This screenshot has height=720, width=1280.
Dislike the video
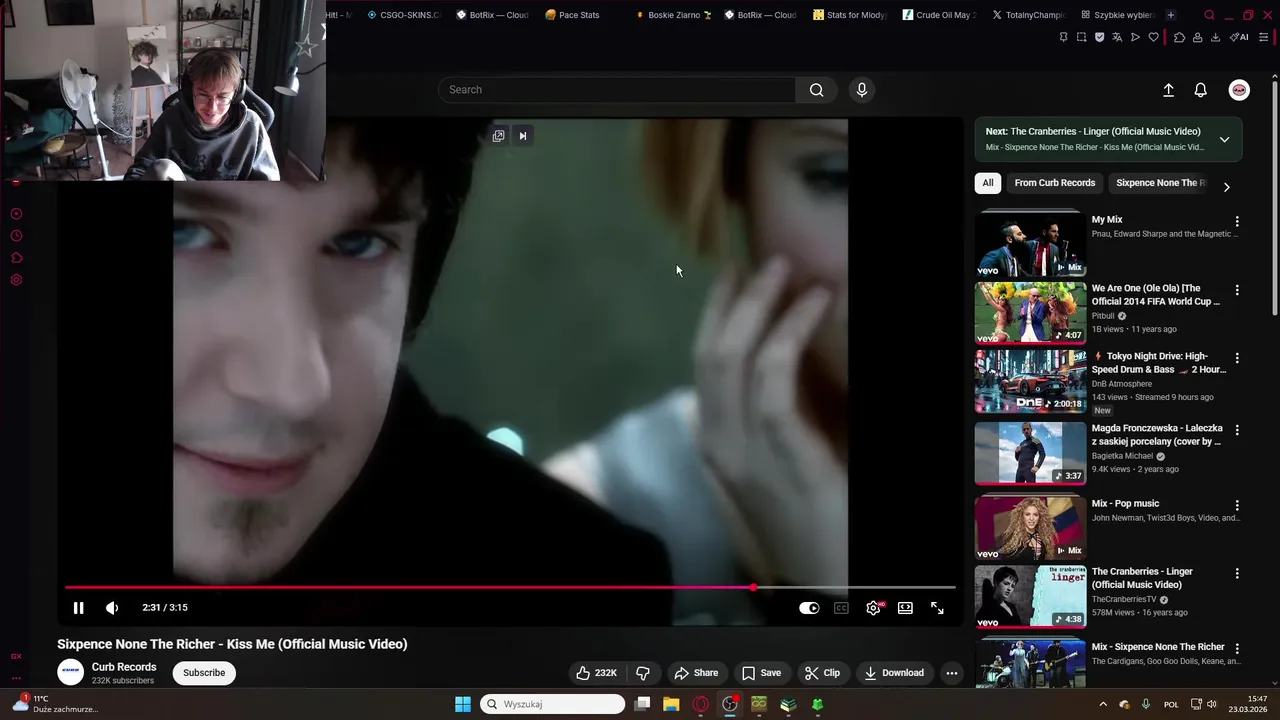(643, 673)
